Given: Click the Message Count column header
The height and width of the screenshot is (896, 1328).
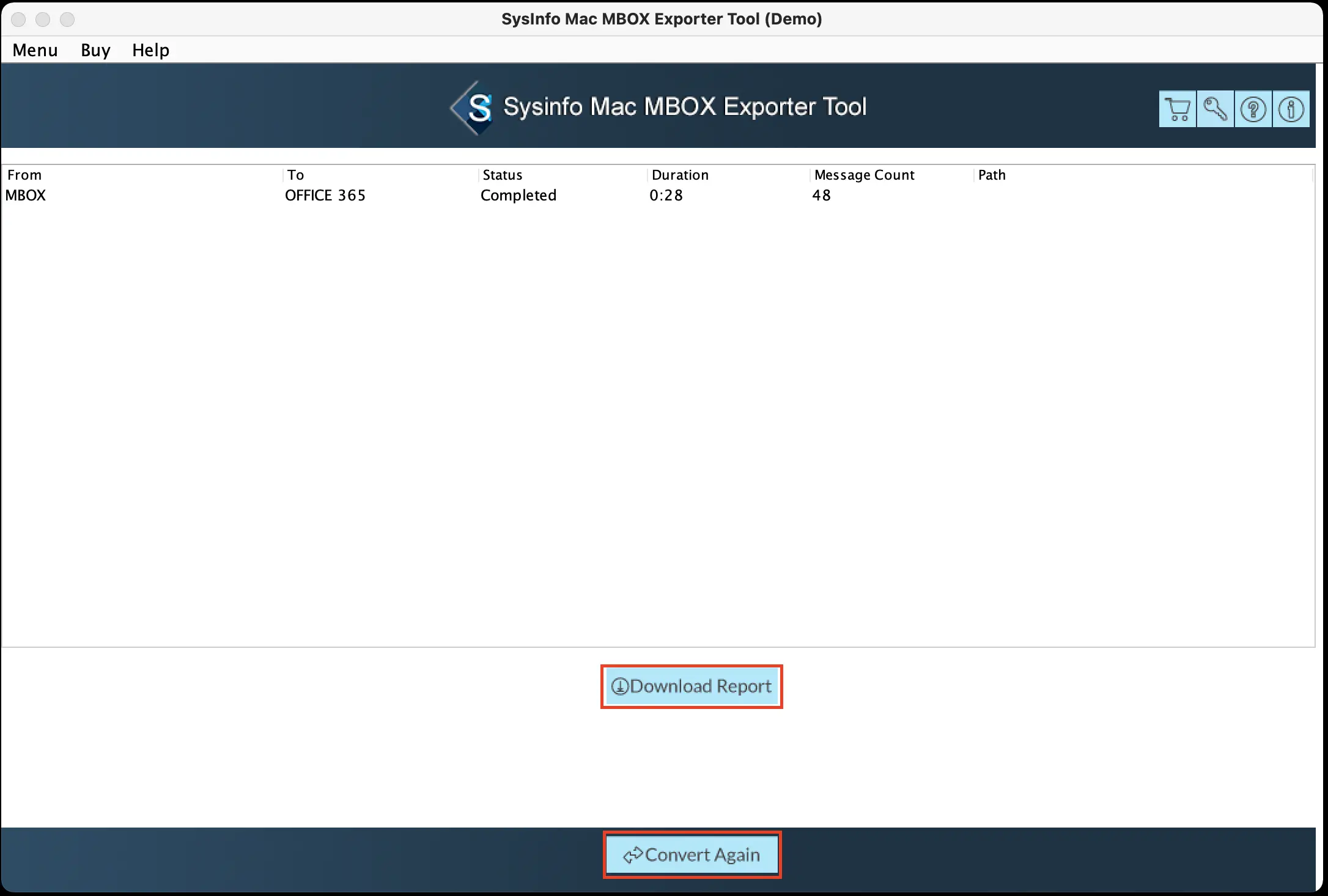Looking at the screenshot, I should click(864, 175).
